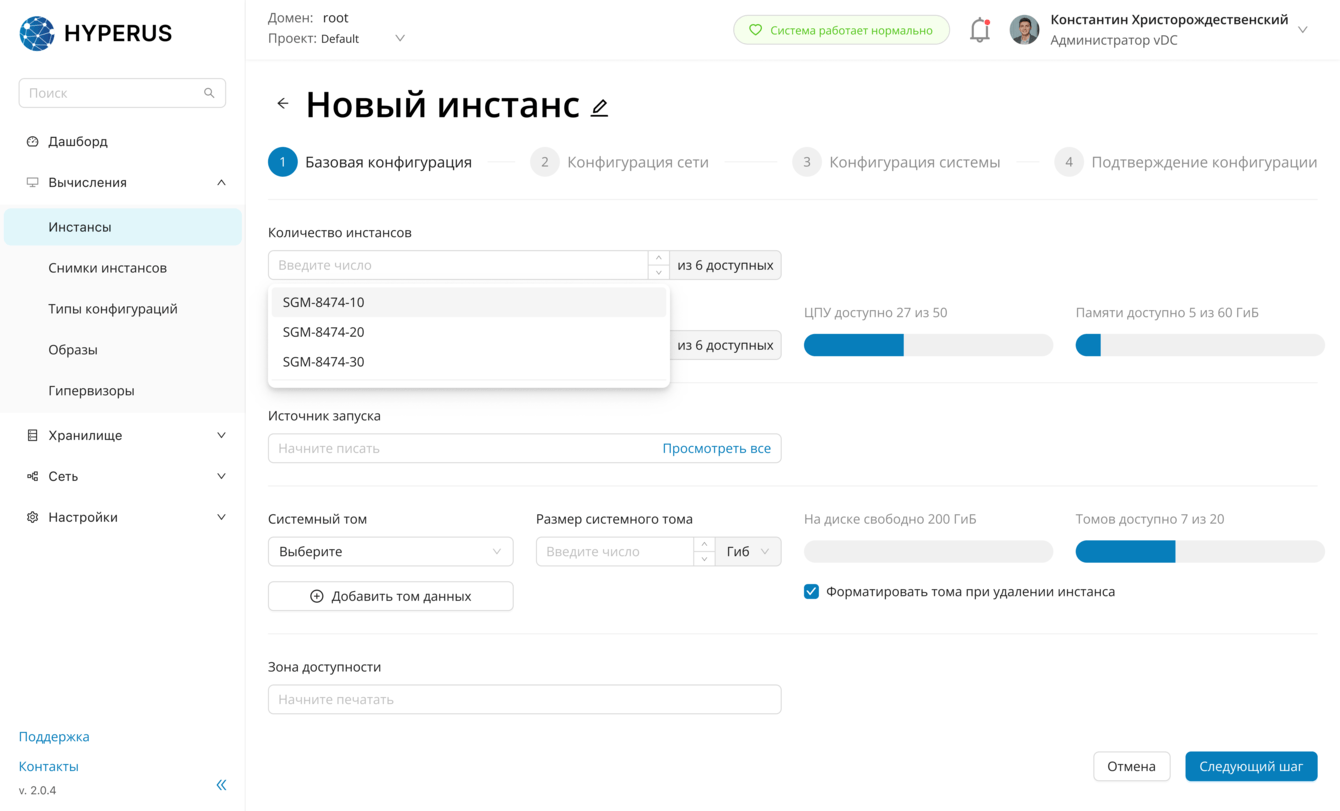This screenshot has width=1340, height=811.
Task: Click the Просмотреть все link
Action: pos(716,448)
